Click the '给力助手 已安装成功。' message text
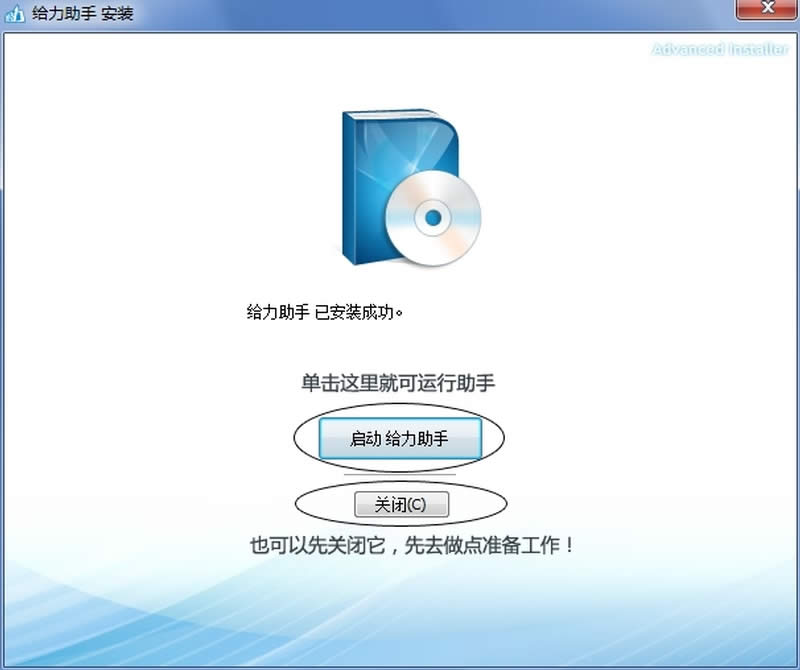The width and height of the screenshot is (800, 670). [x=325, y=312]
